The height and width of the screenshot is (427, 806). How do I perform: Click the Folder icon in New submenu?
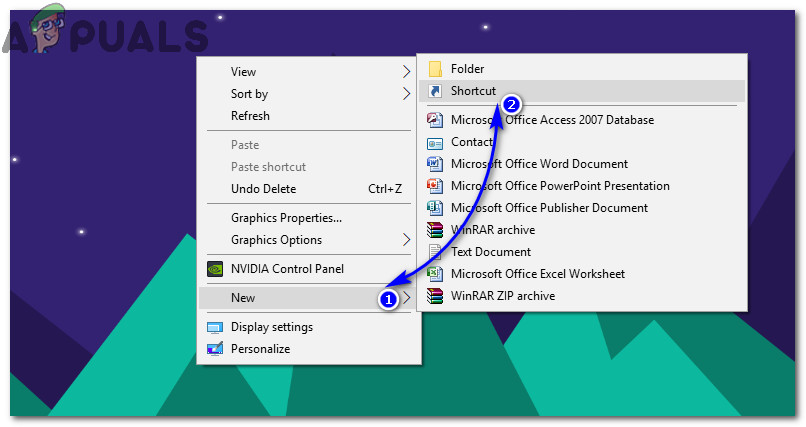click(x=435, y=69)
